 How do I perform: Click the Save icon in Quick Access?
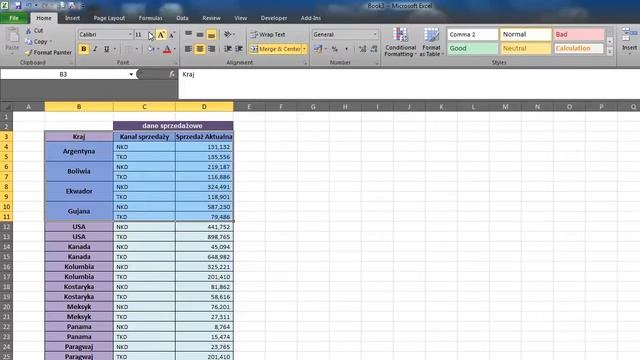(x=18, y=5)
